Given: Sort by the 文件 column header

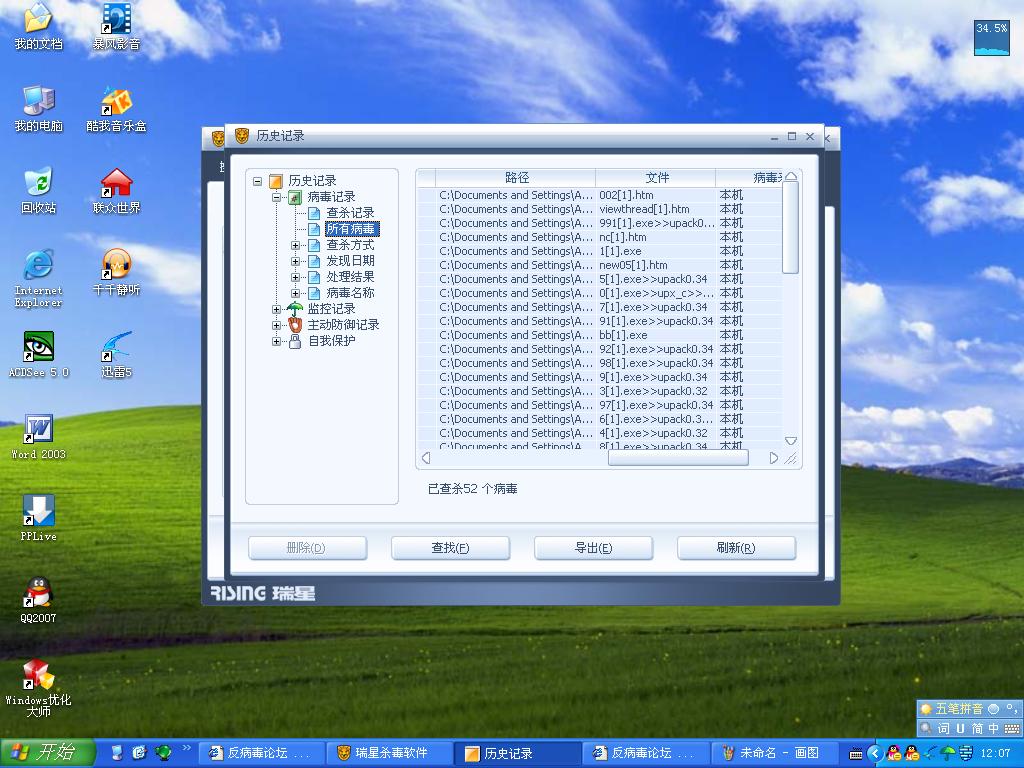Looking at the screenshot, I should click(655, 178).
